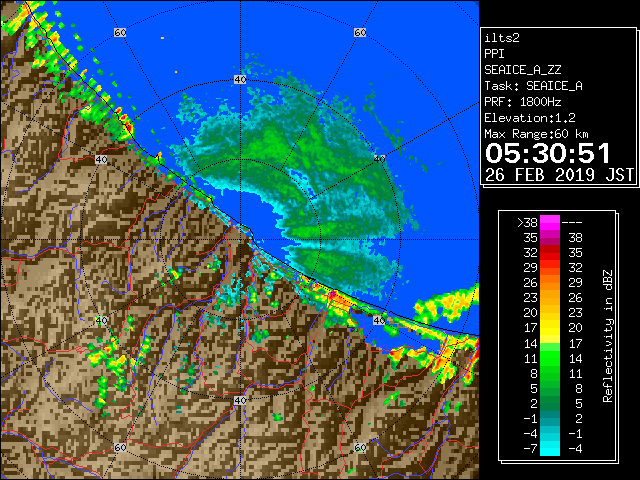Select the "---" legend upper bound label
Screen dimensions: 640x480
click(x=572, y=223)
